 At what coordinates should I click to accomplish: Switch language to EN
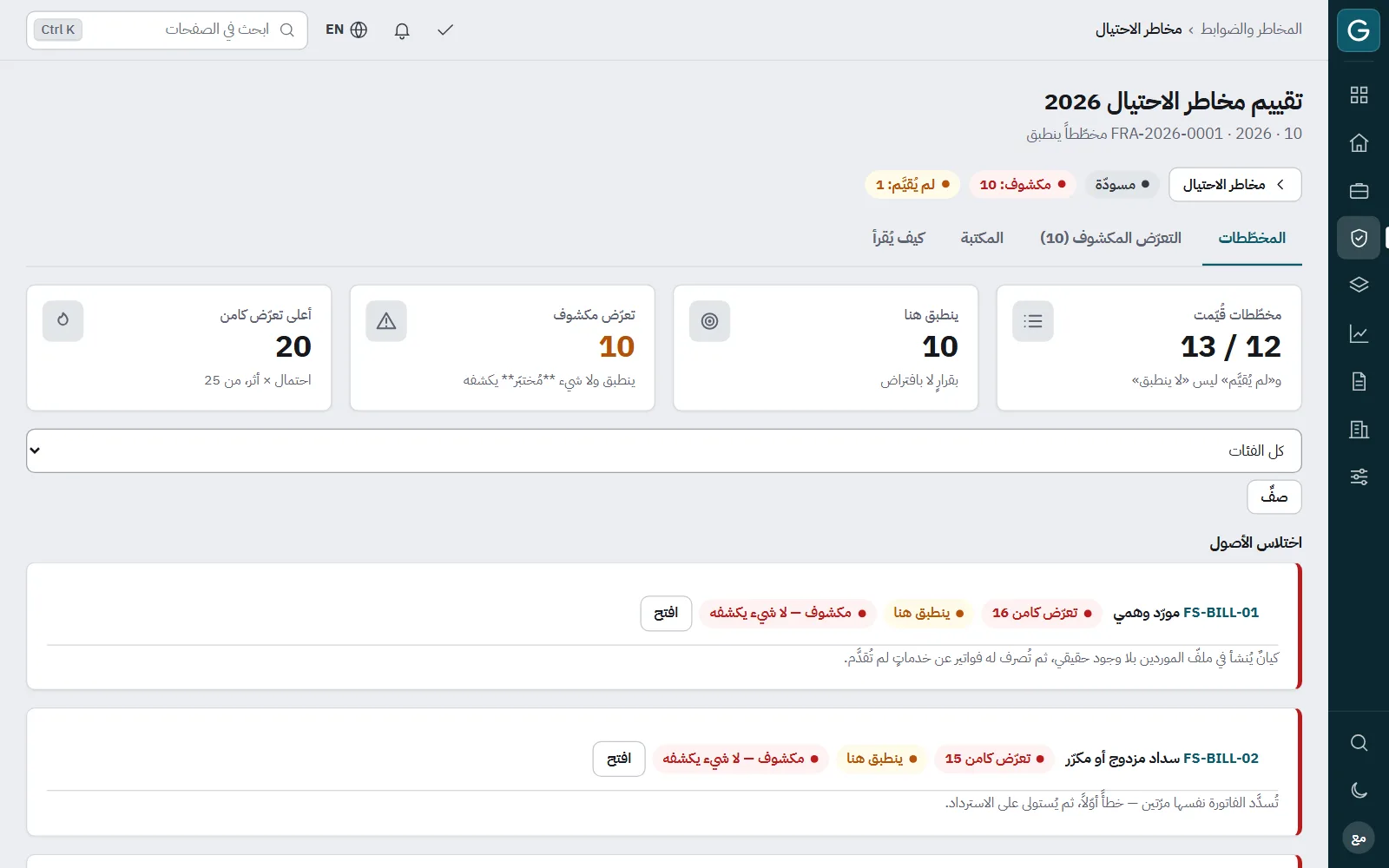coord(346,30)
